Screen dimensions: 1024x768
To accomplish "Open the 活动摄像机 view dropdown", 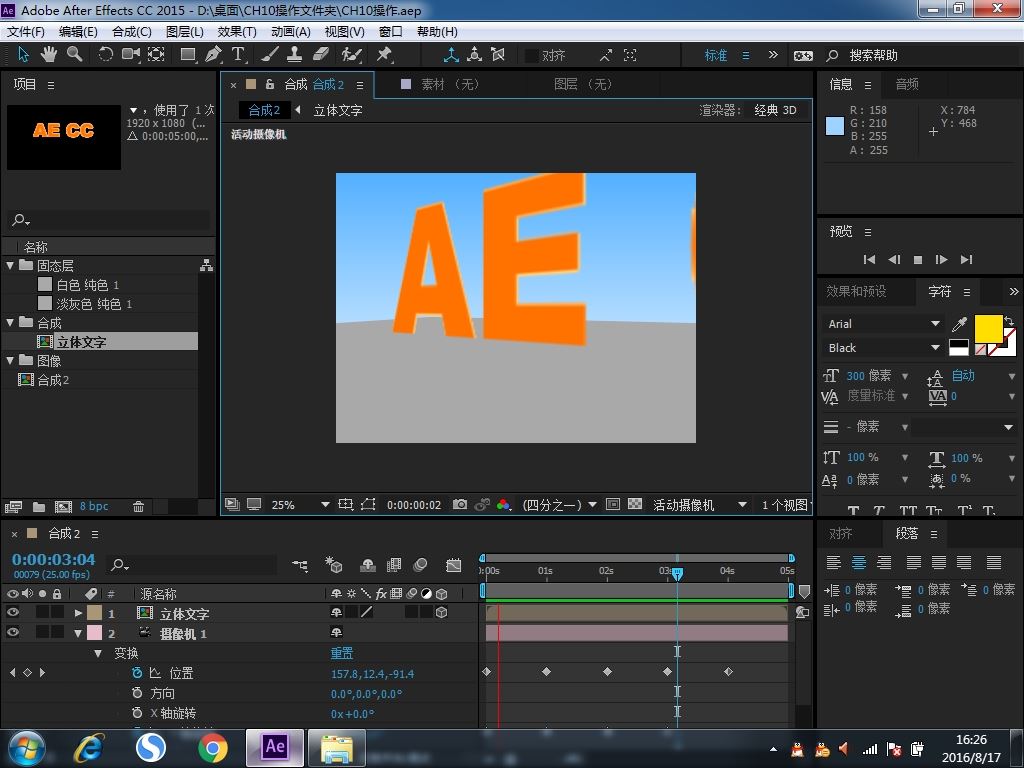I will 699,505.
